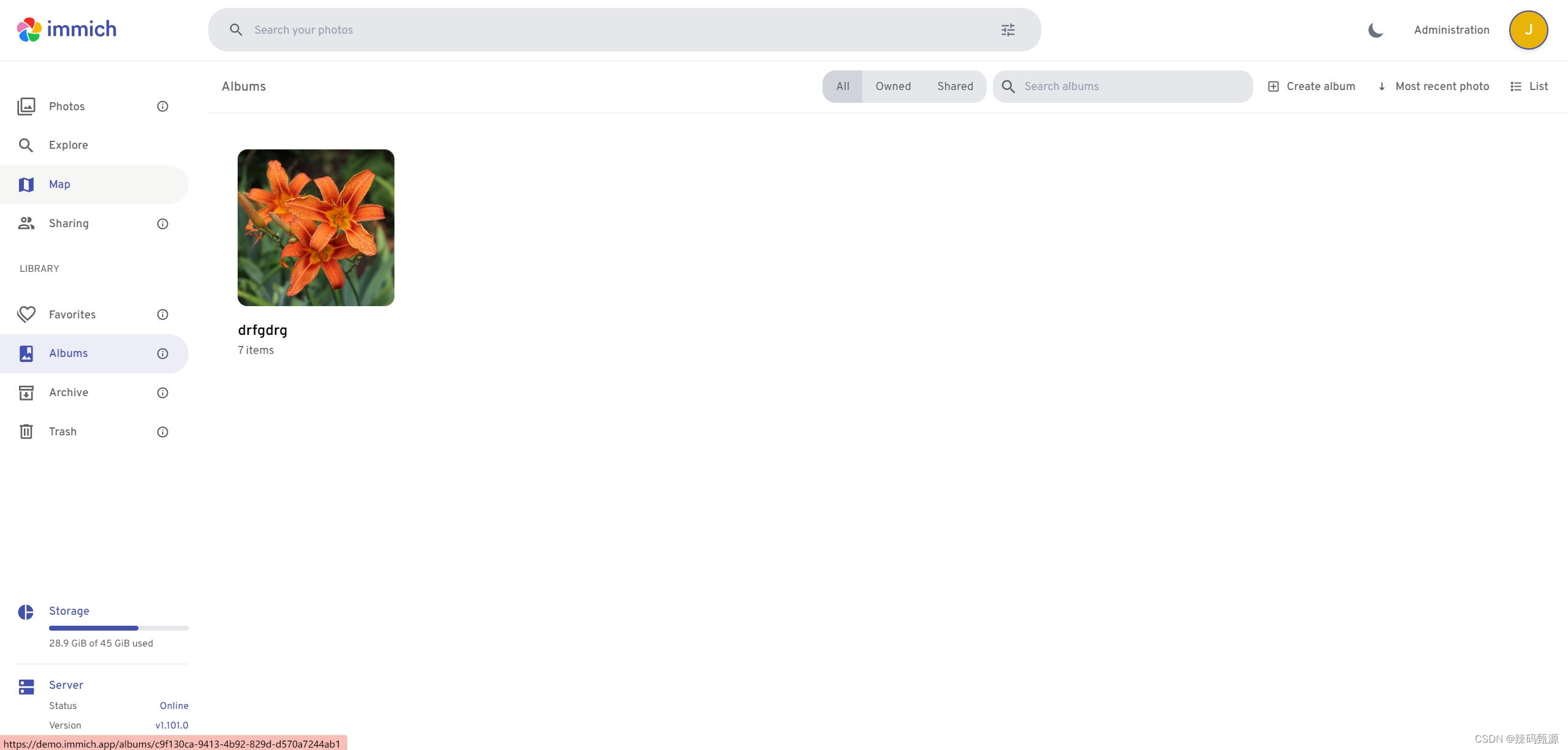The image size is (1568, 750).
Task: Click the immich logo
Action: [x=66, y=29]
